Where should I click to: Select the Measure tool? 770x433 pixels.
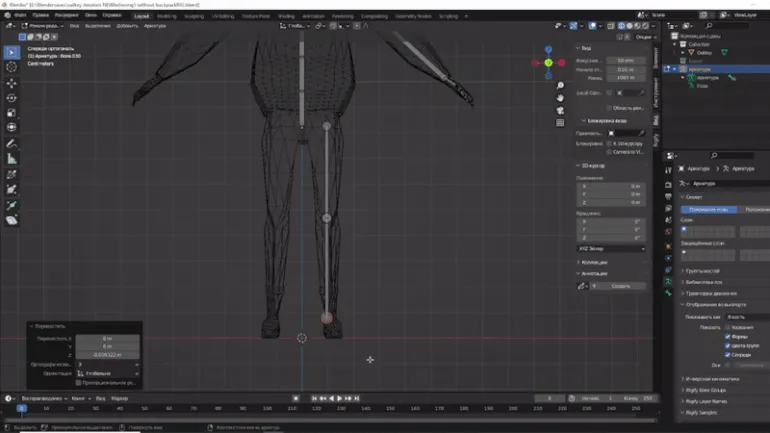[12, 159]
